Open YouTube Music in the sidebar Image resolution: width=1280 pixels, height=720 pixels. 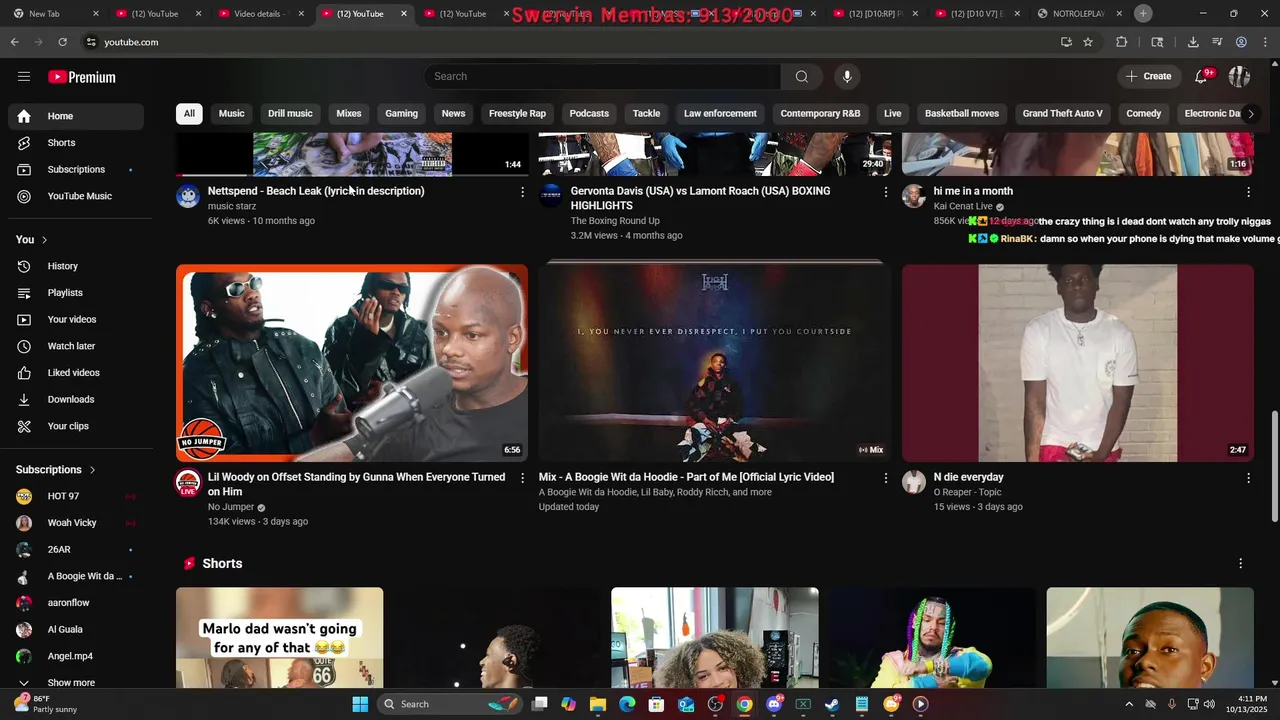[76, 197]
